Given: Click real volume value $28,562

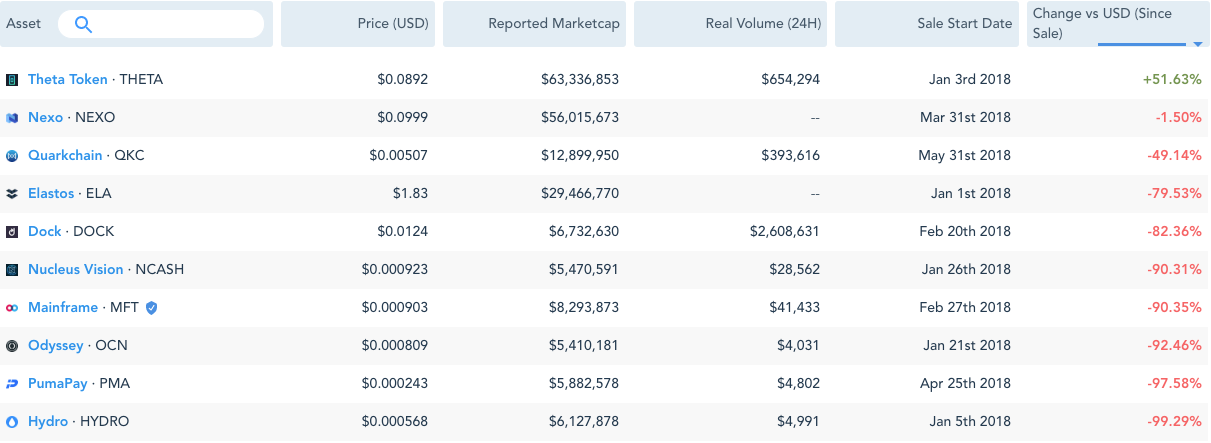Looking at the screenshot, I should pyautogui.click(x=794, y=269).
